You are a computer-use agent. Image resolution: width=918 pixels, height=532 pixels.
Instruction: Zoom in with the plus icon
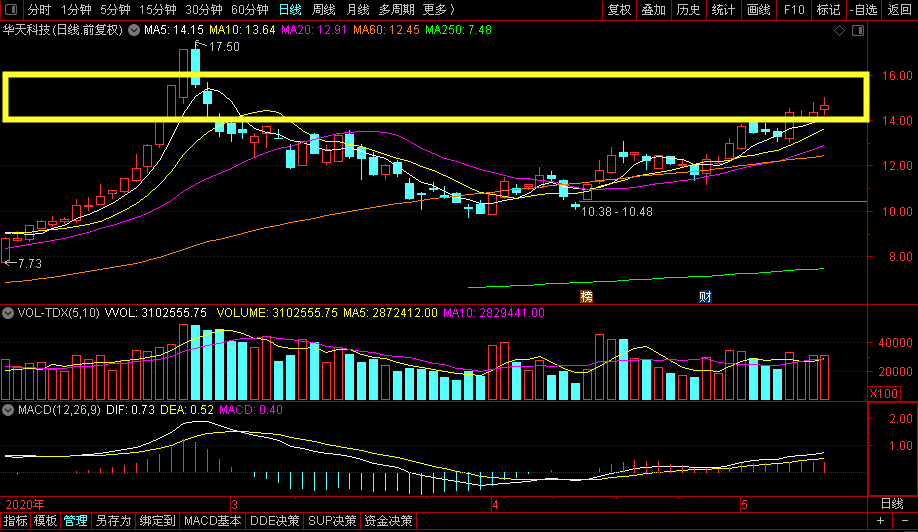880,520
